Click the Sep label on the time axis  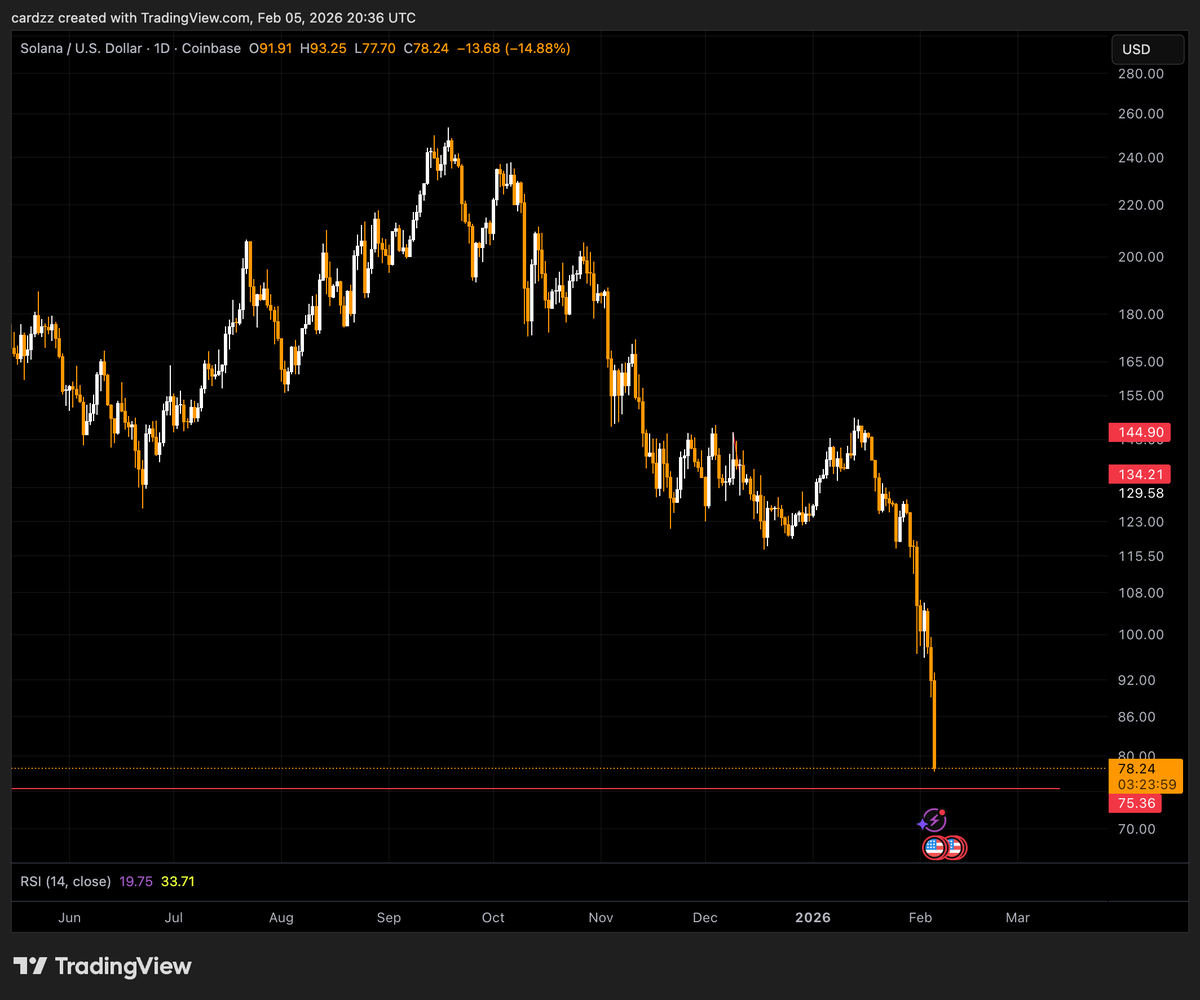388,918
